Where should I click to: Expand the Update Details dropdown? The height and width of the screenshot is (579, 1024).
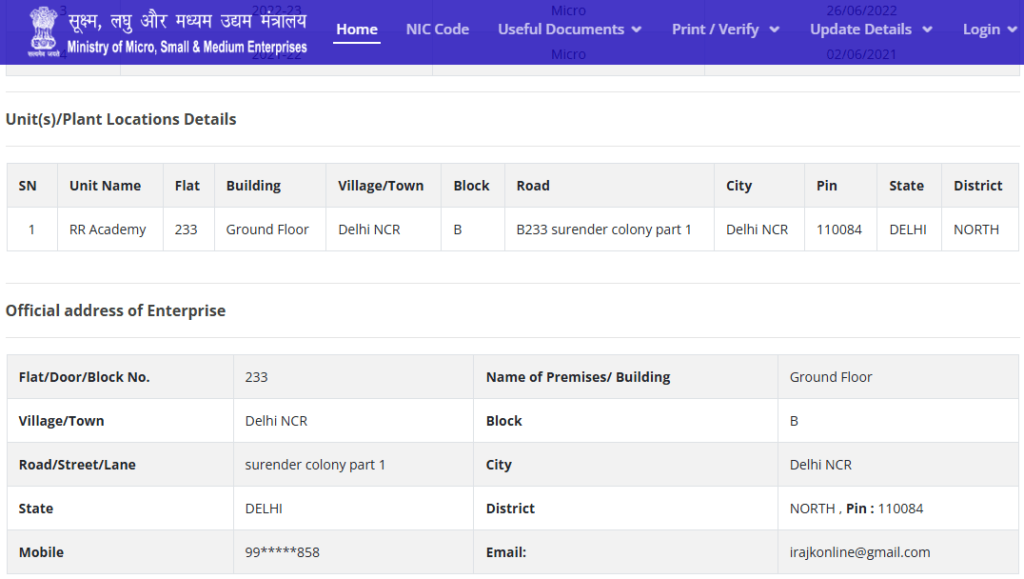(x=871, y=29)
